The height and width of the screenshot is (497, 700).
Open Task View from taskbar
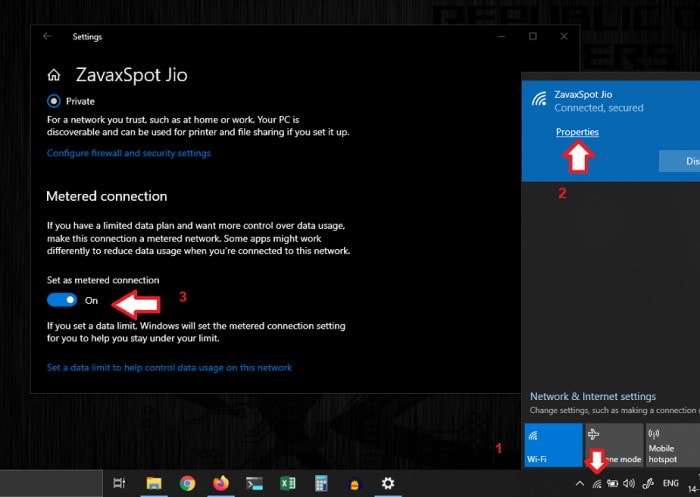(x=119, y=483)
